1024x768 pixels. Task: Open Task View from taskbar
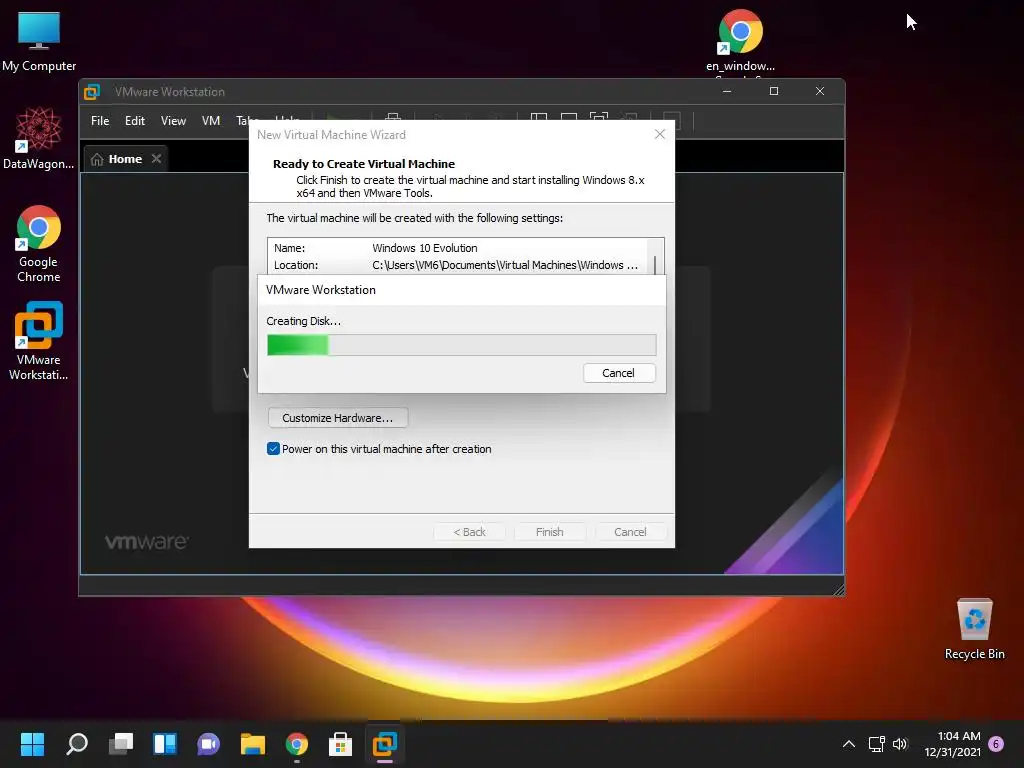coord(121,743)
